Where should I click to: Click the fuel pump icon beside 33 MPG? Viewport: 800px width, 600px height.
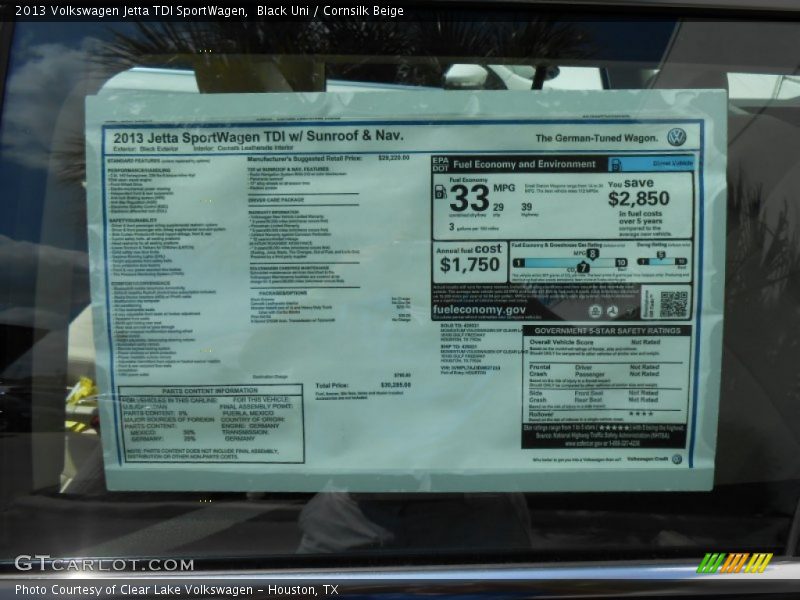440,191
